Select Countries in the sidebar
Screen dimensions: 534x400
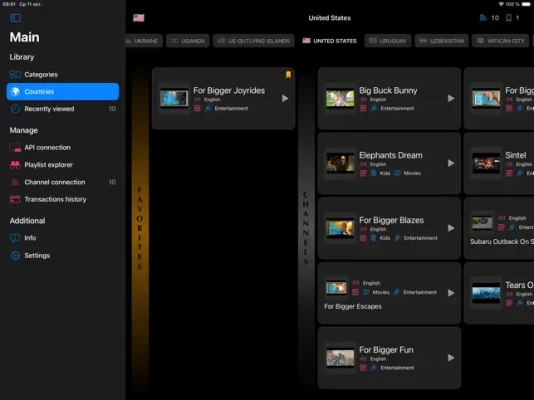[63, 92]
